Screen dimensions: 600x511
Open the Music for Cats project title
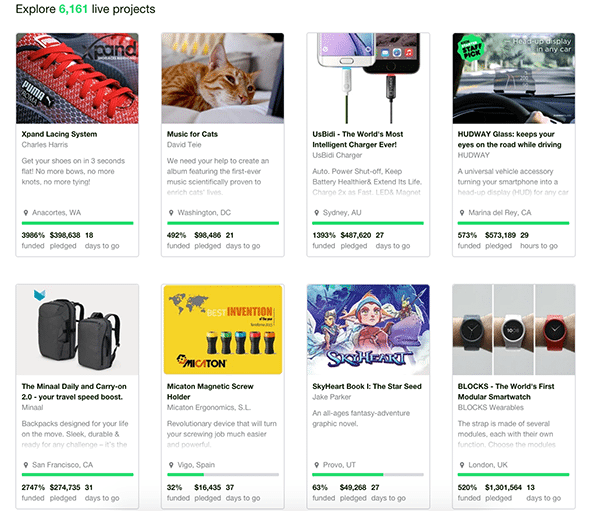[194, 133]
